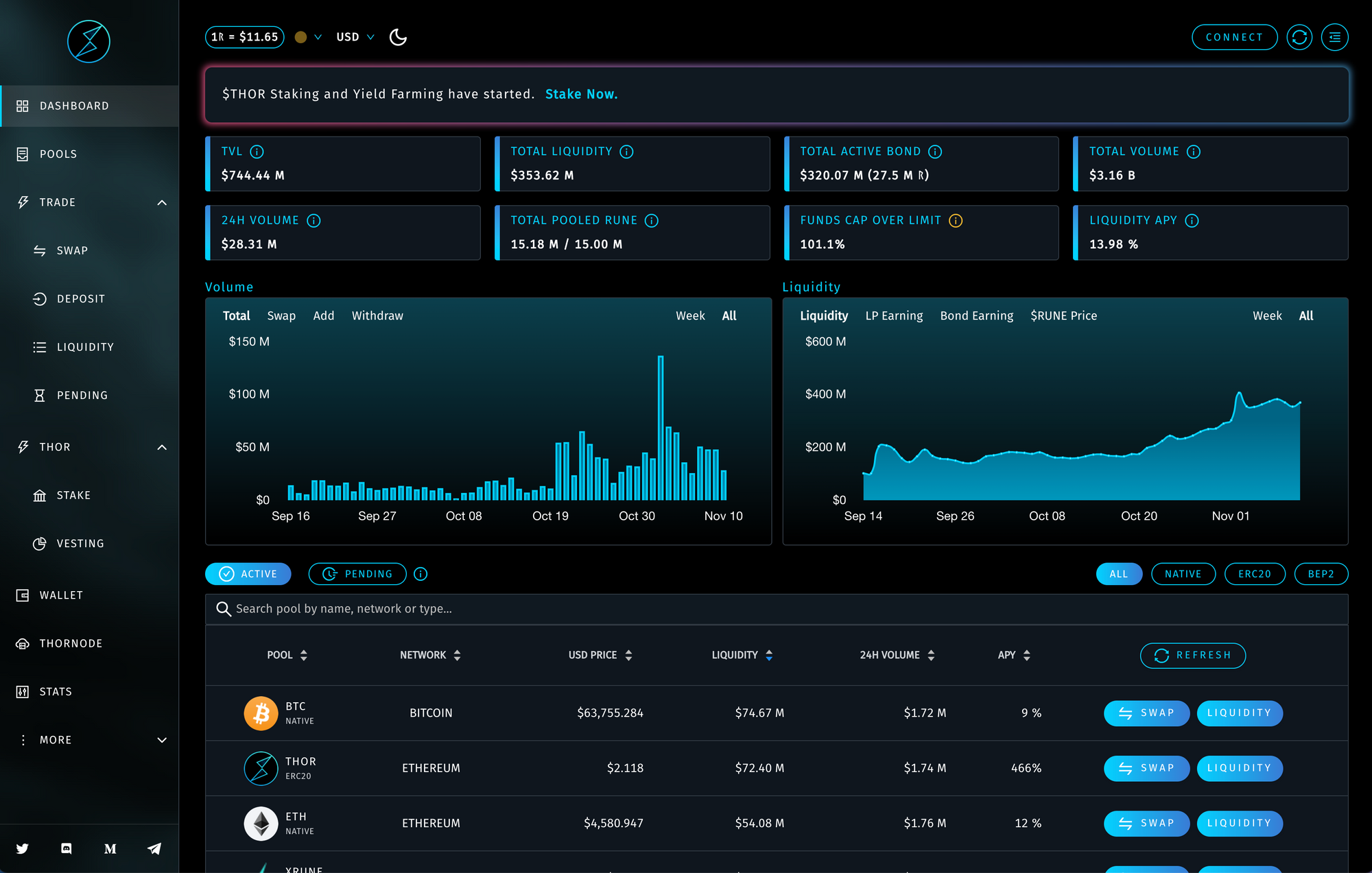Image resolution: width=1372 pixels, height=873 pixels.
Task: Open the top-right menu list icon
Action: (x=1334, y=37)
